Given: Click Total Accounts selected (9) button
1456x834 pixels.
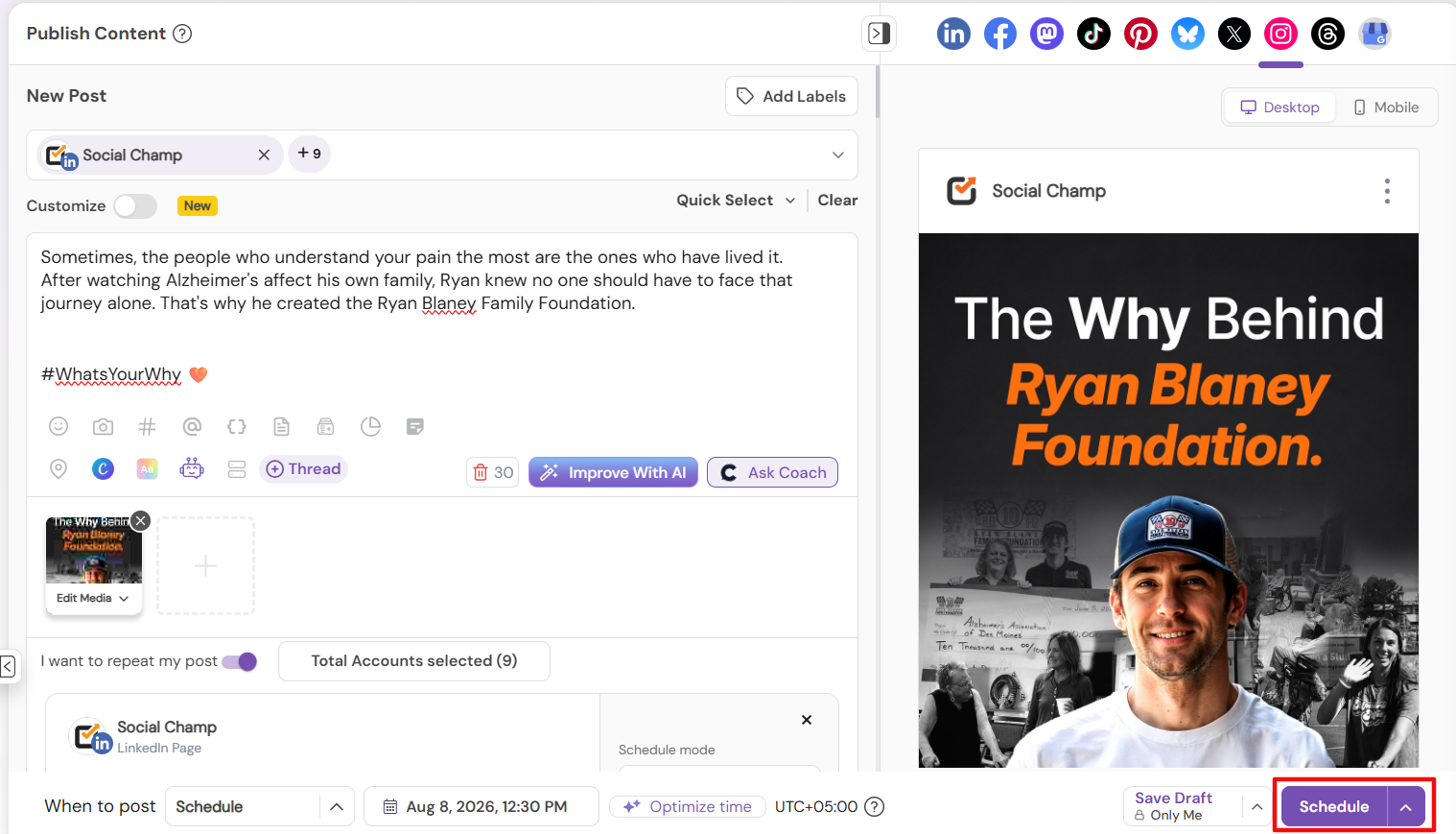Looking at the screenshot, I should tap(414, 661).
